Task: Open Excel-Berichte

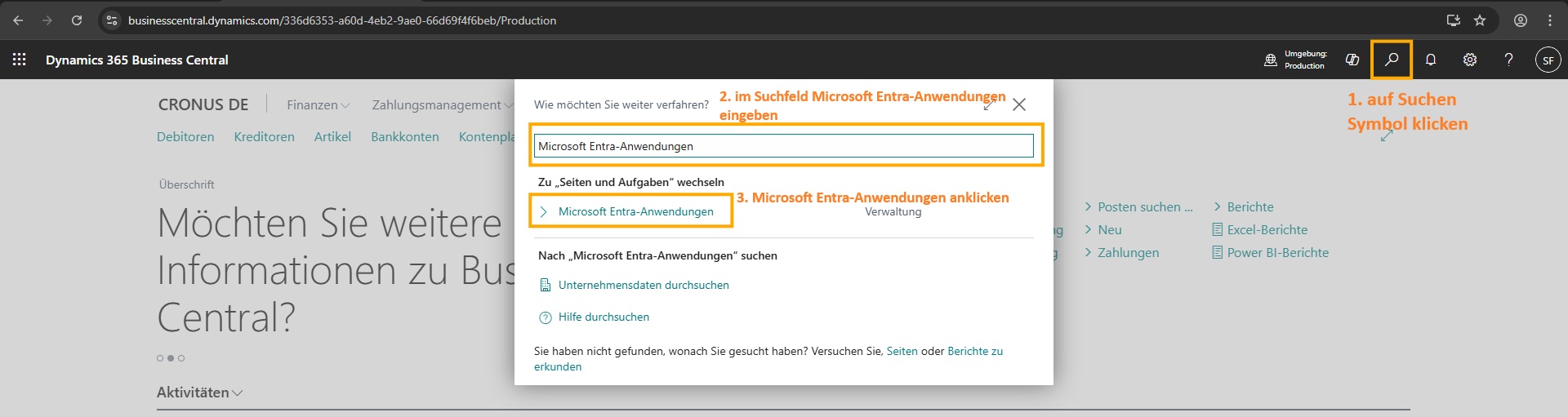Action: tap(1267, 230)
